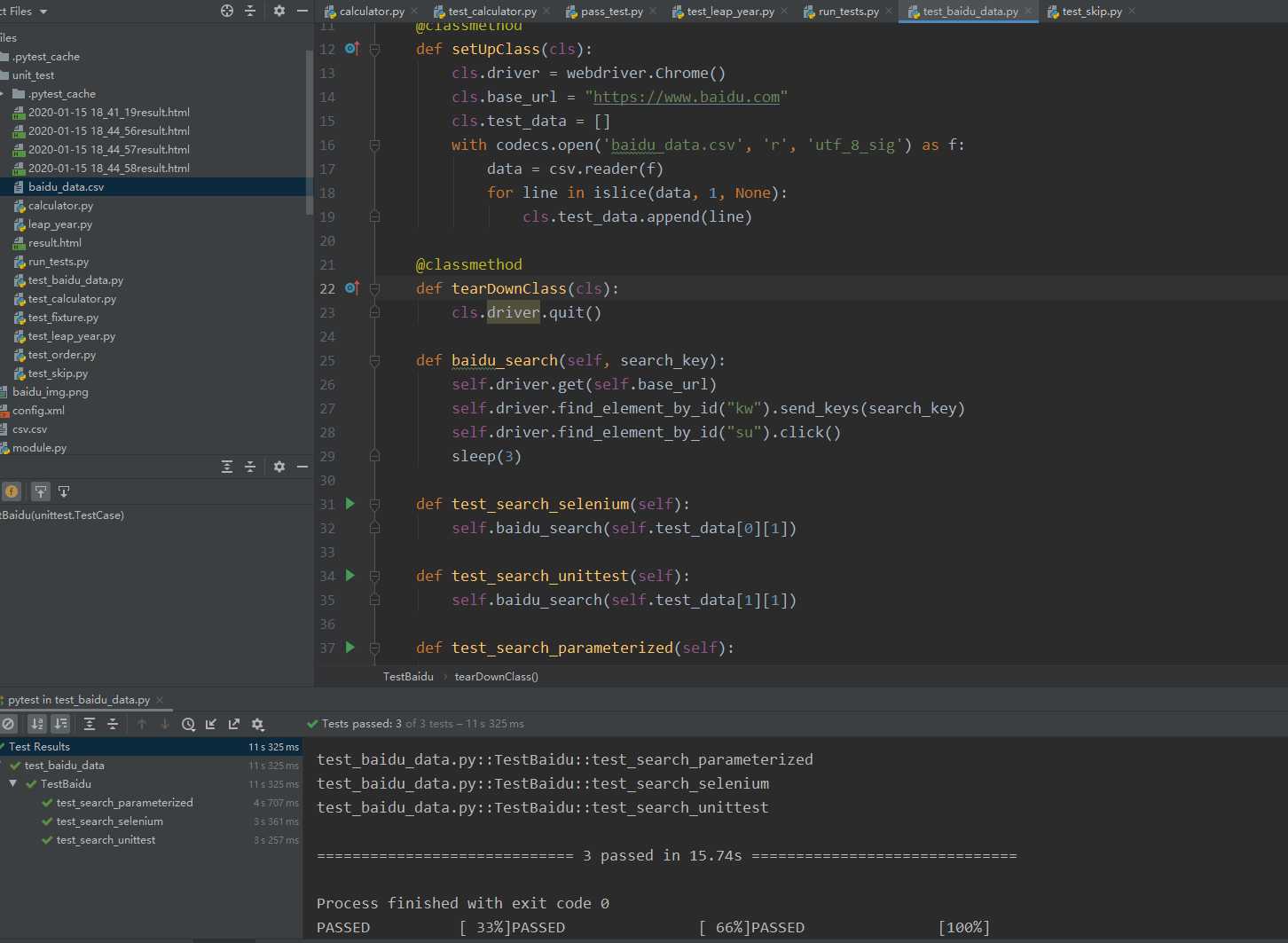Expand all in the Structure panel
Screen dimensions: 1288x943
tap(227, 467)
